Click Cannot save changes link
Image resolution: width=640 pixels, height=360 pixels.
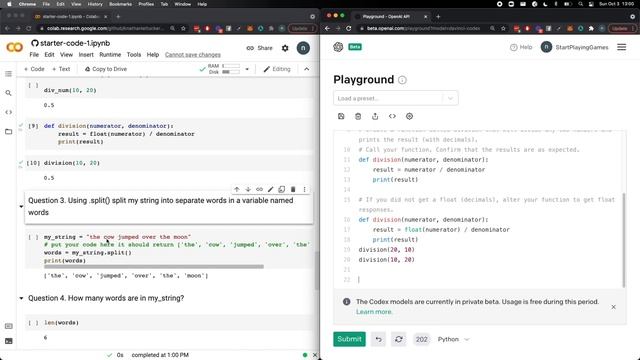point(193,55)
